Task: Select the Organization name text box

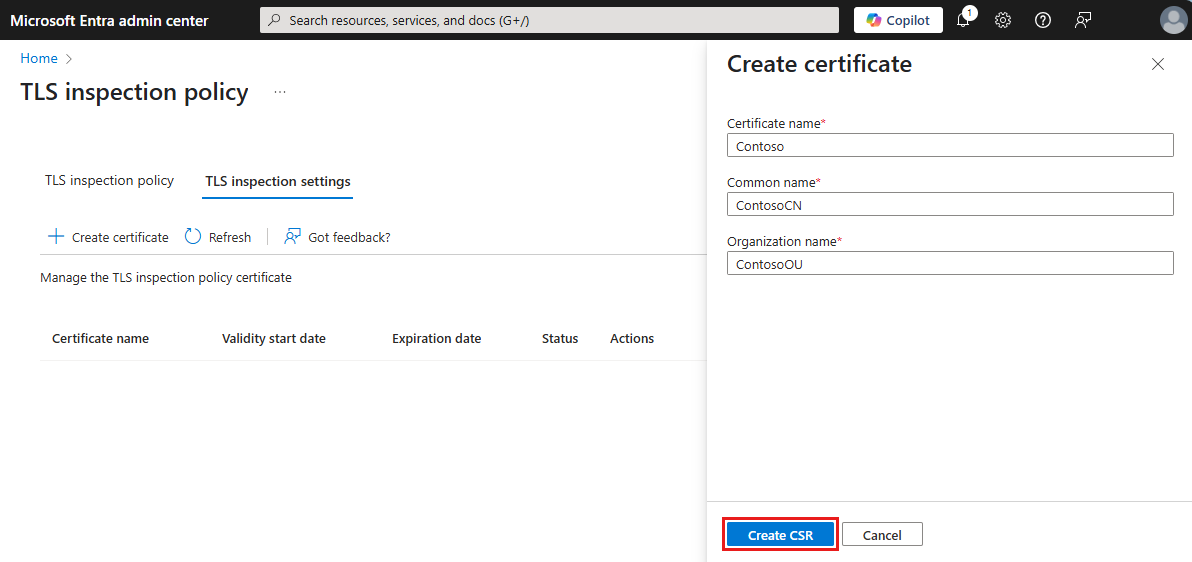Action: pos(949,264)
